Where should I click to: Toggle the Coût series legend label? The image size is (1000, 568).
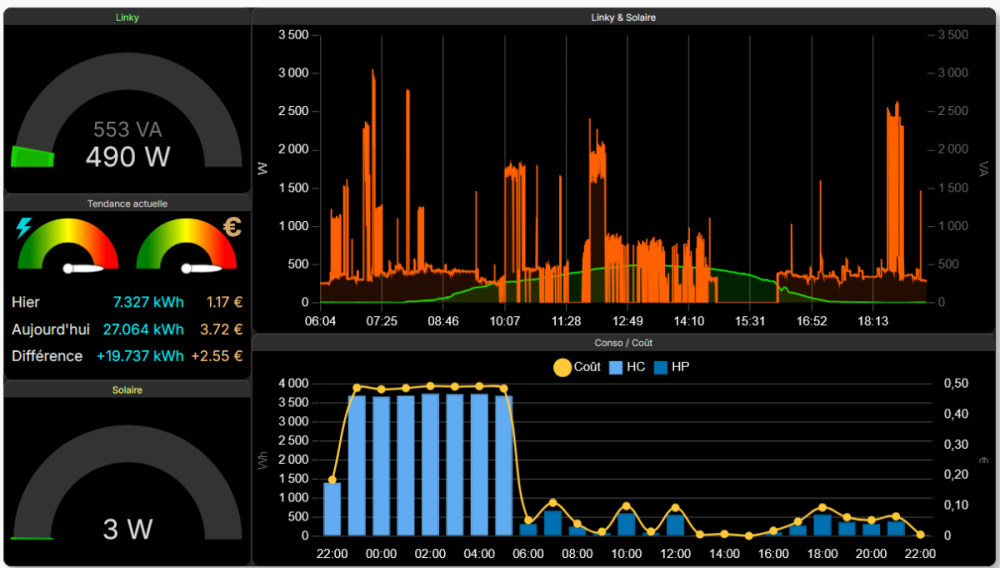(587, 367)
